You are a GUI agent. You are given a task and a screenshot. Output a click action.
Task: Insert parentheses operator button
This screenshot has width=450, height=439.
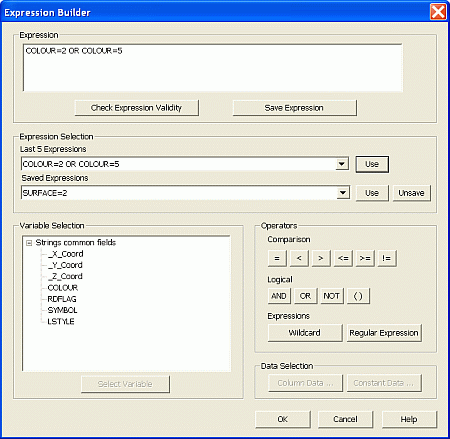[x=358, y=296]
